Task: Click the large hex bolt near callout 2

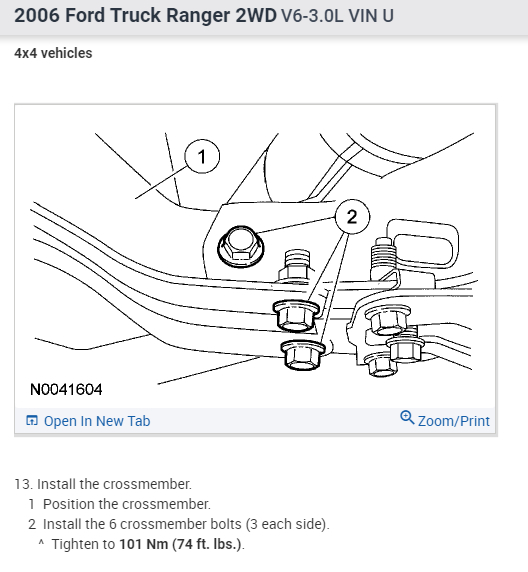Action: 240,245
